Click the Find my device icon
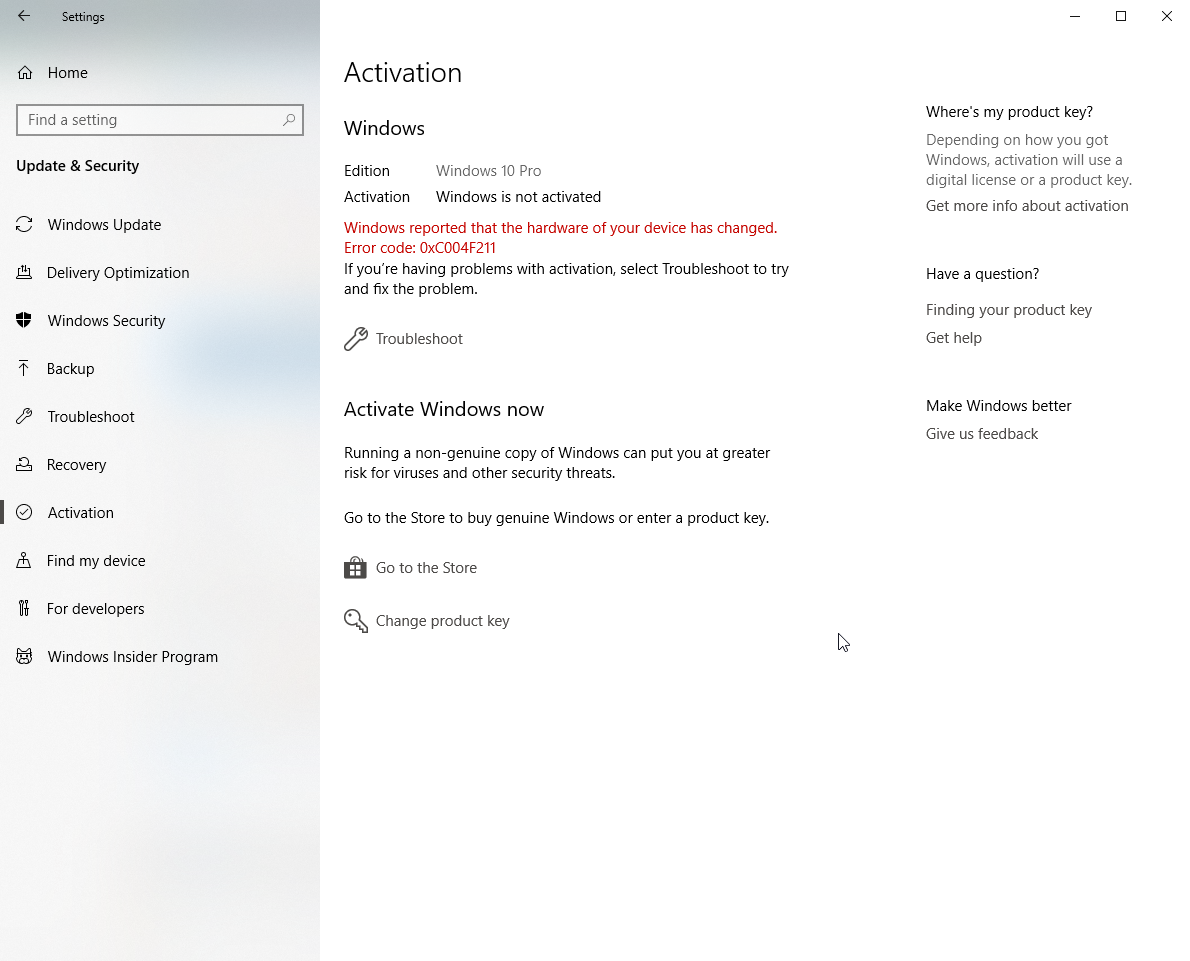1190x961 pixels. pyautogui.click(x=24, y=560)
